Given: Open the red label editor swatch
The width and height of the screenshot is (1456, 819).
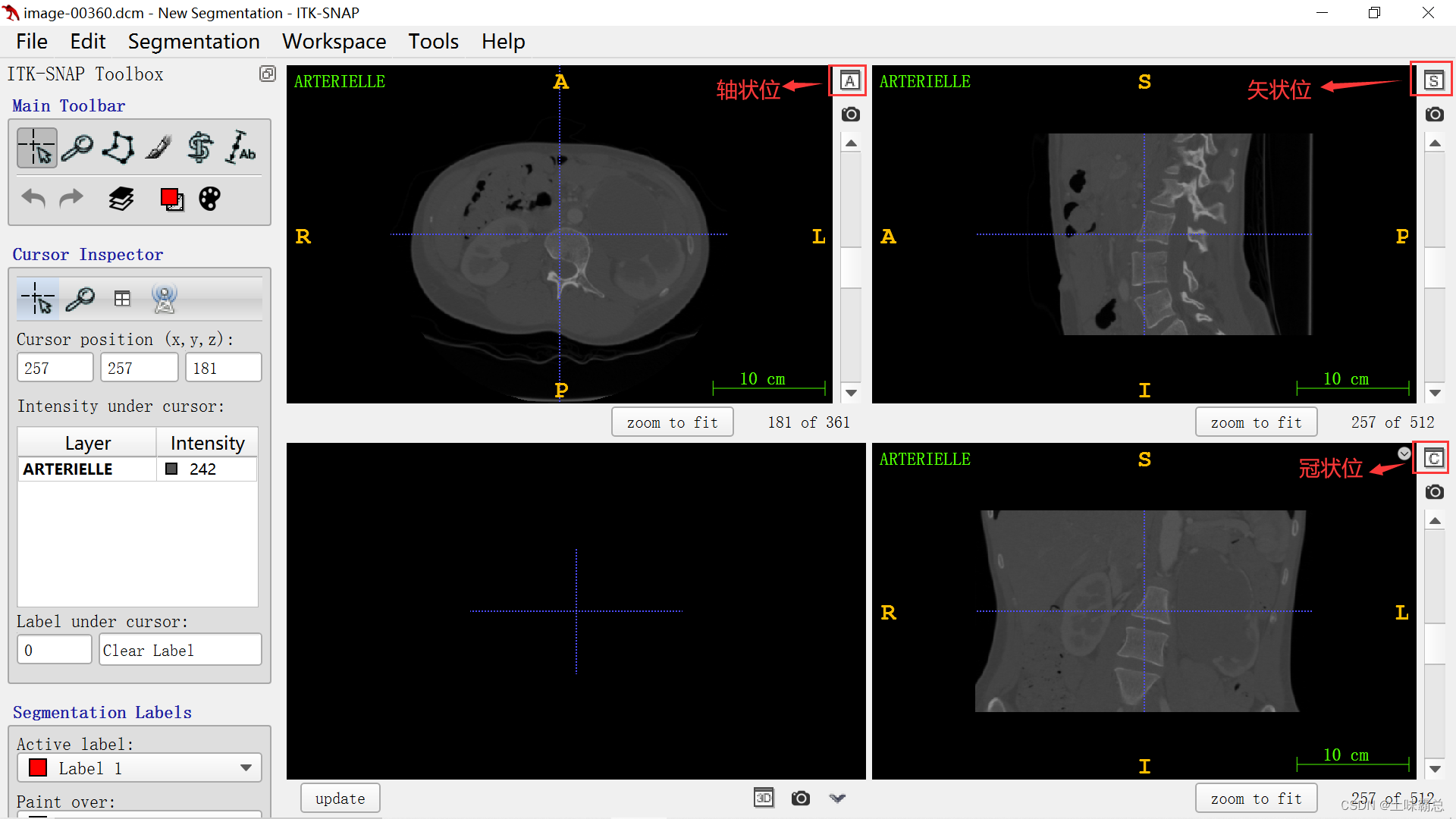Looking at the screenshot, I should coord(171,199).
